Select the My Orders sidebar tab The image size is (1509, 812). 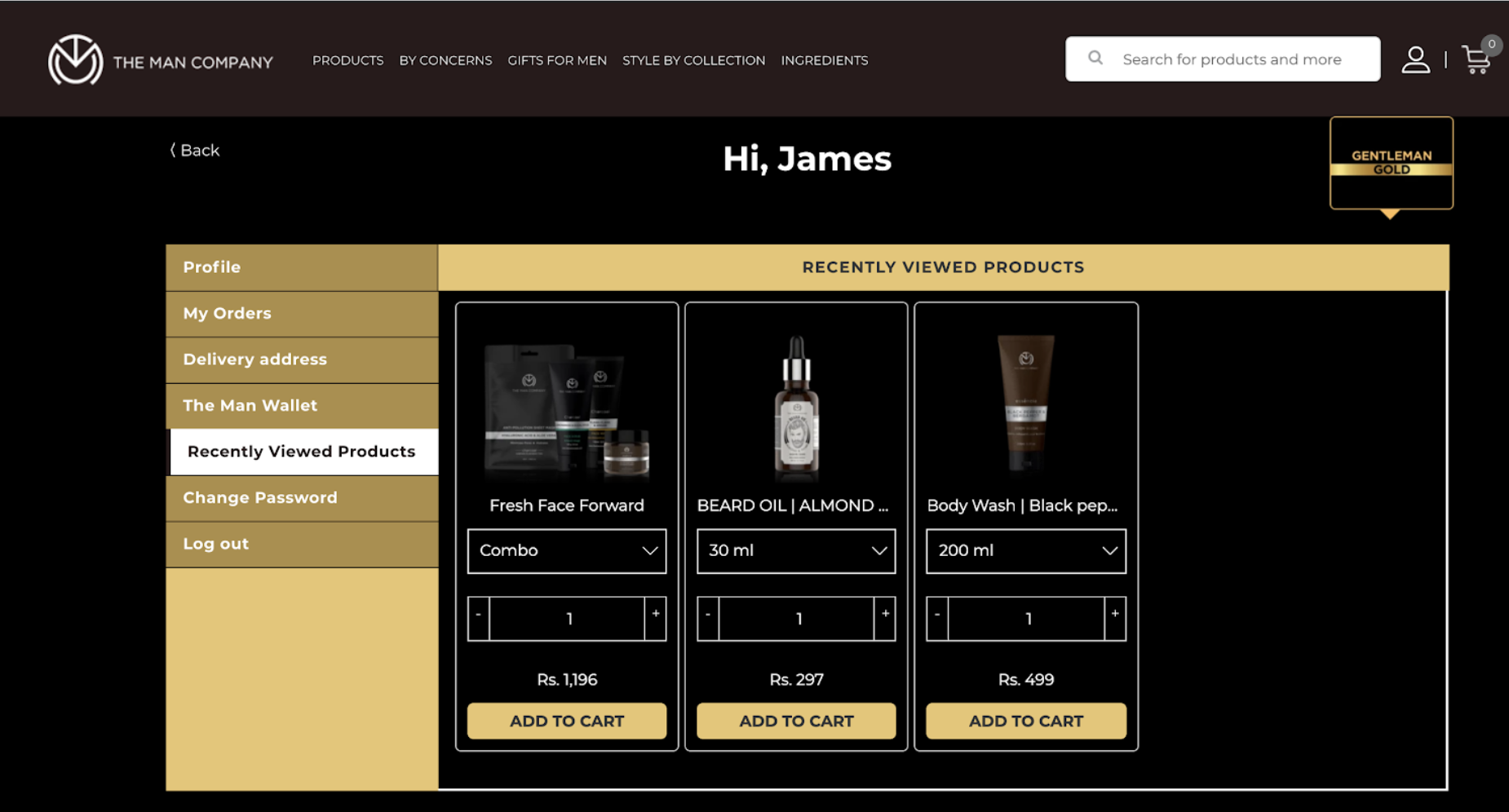[x=302, y=314]
